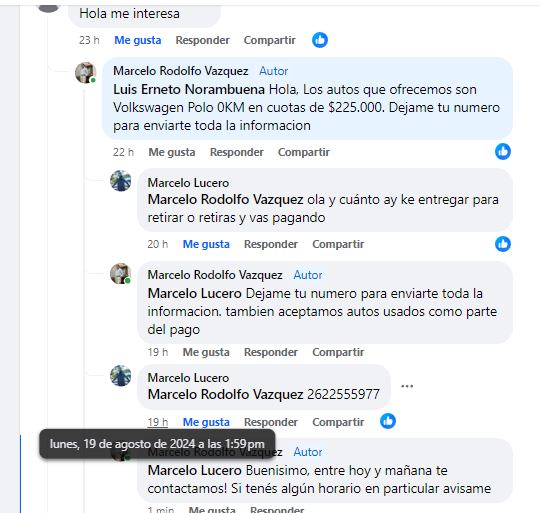Click like reaction icon beside phone number comment

(388, 421)
